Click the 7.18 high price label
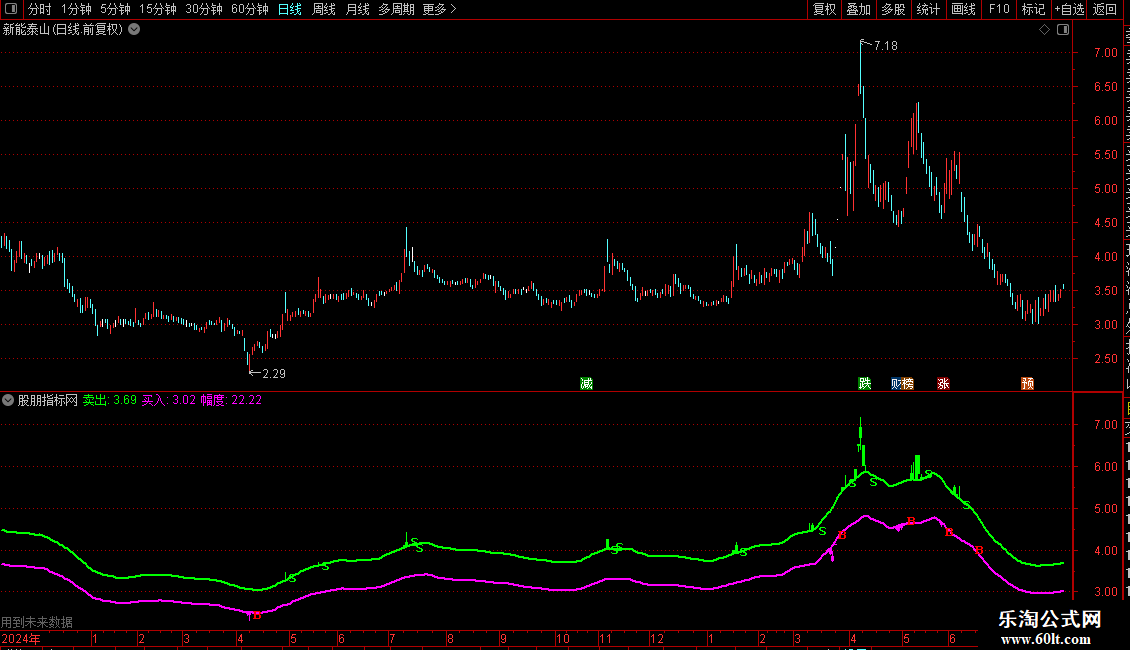The image size is (1130, 650). coord(885,45)
